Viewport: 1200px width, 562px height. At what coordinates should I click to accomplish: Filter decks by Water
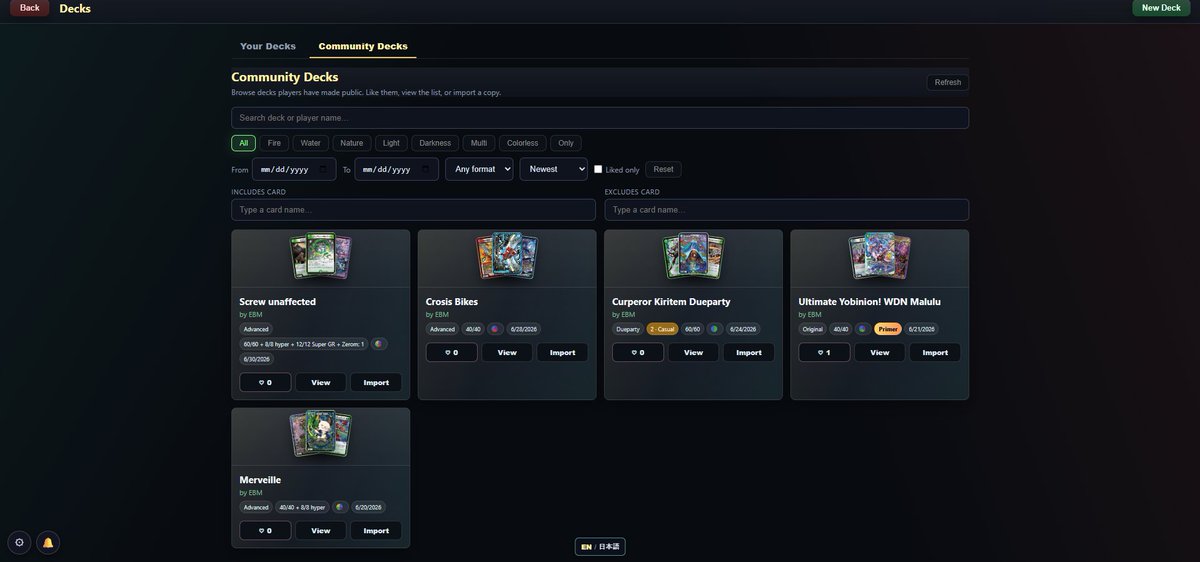[311, 143]
